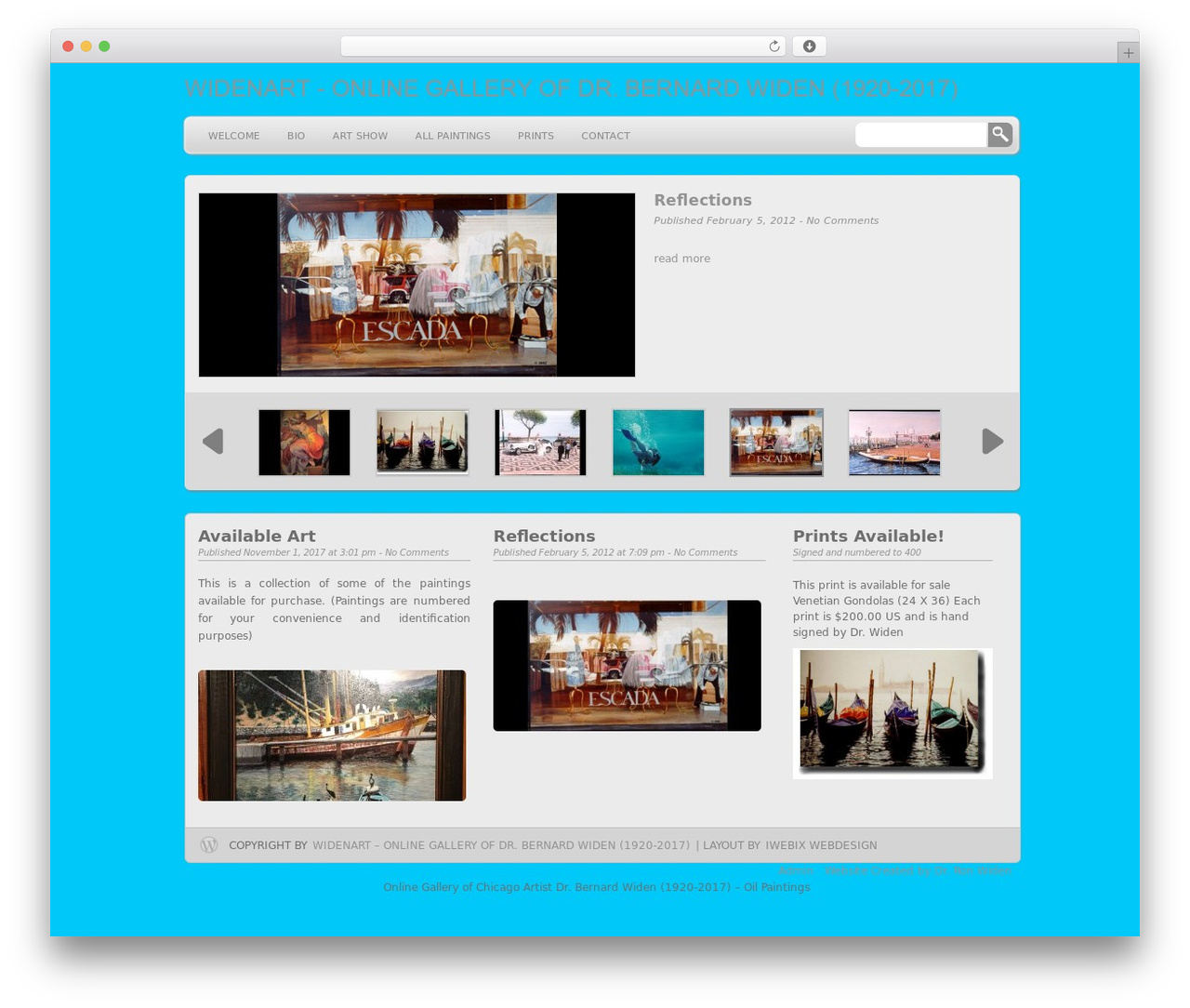Click the browser address bar
This screenshot has height=1008, width=1190.
coord(563,46)
